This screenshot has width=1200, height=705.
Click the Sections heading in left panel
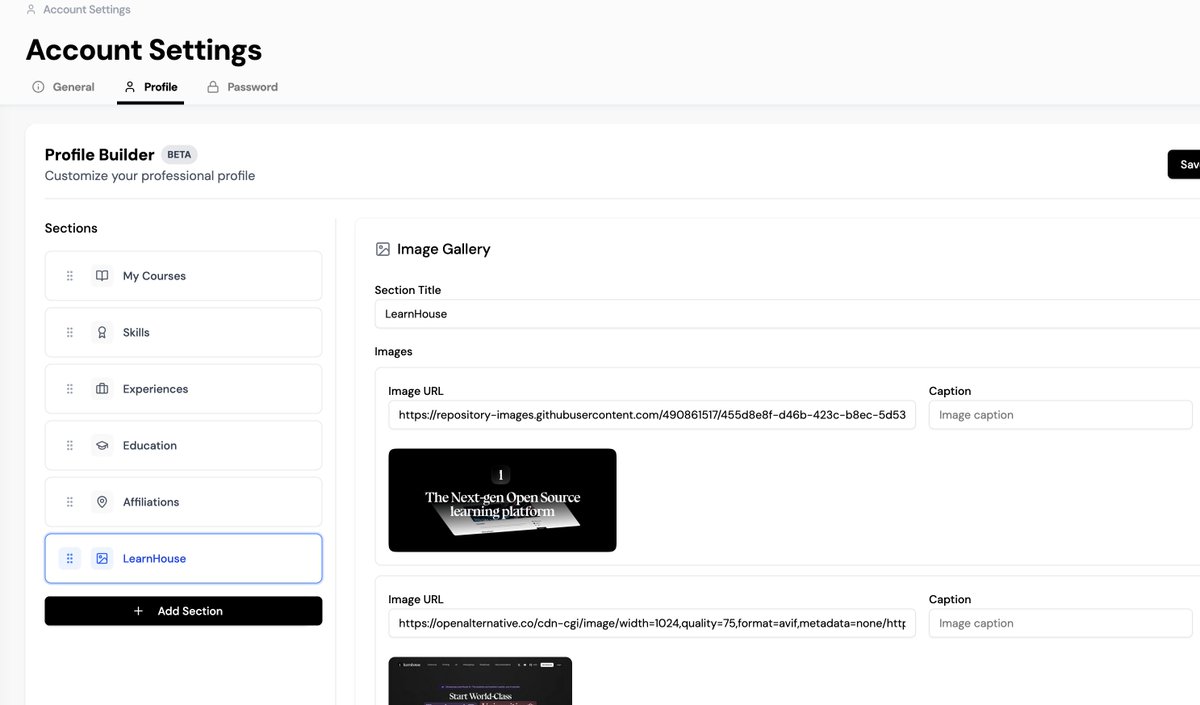(x=71, y=228)
